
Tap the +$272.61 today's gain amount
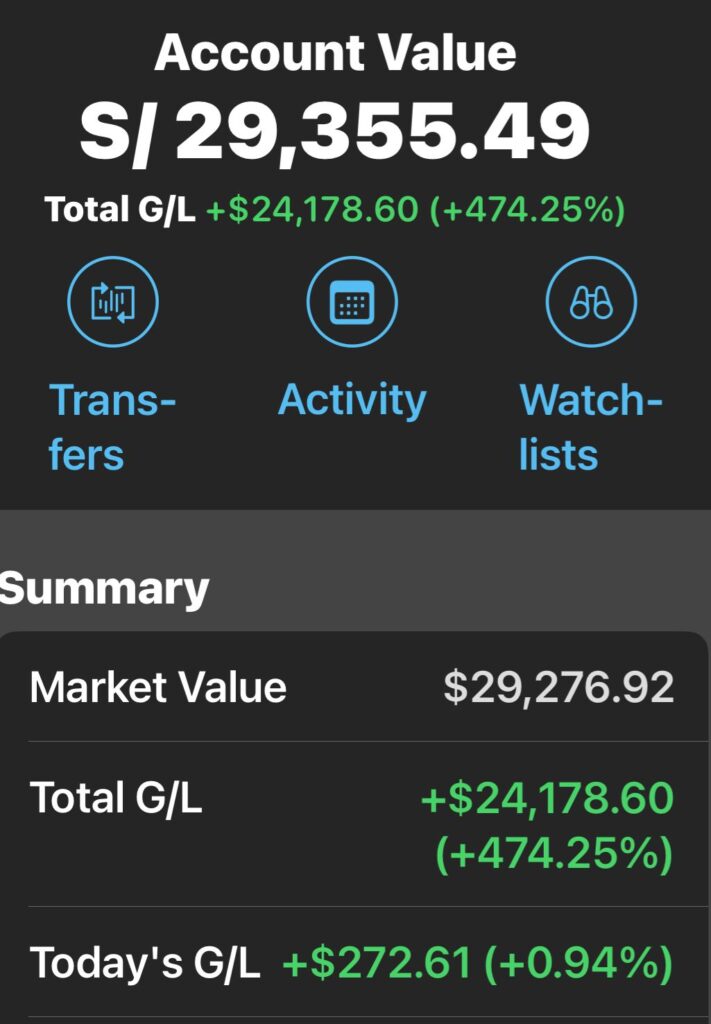[377, 963]
